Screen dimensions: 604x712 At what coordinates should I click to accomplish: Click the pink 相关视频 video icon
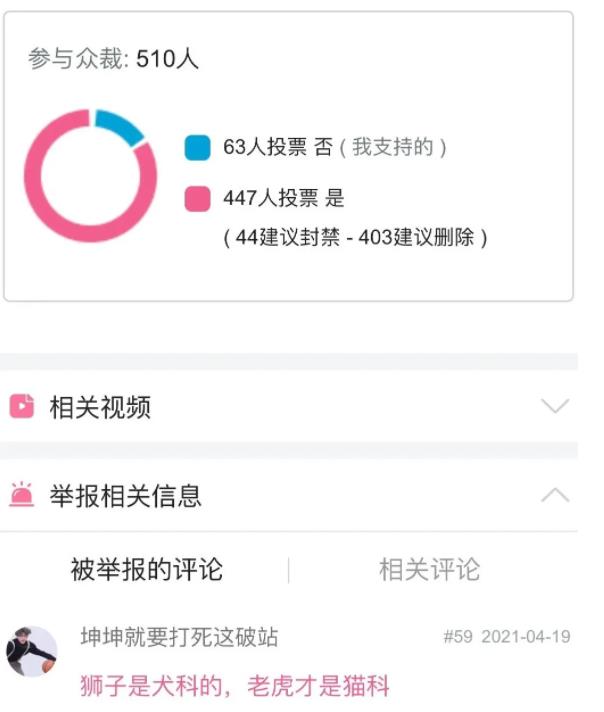21,406
